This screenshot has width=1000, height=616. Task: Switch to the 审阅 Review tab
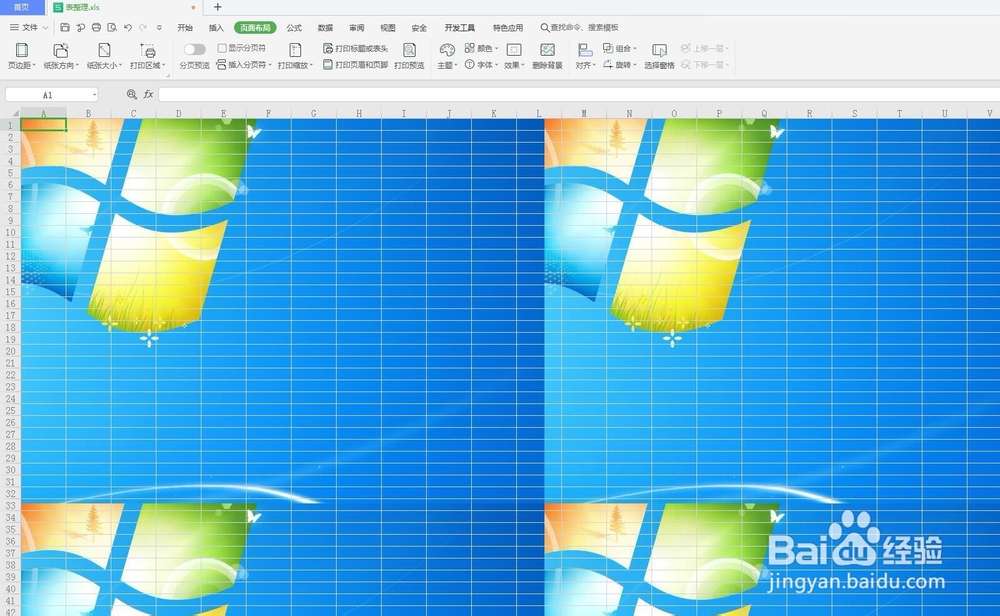(x=357, y=27)
